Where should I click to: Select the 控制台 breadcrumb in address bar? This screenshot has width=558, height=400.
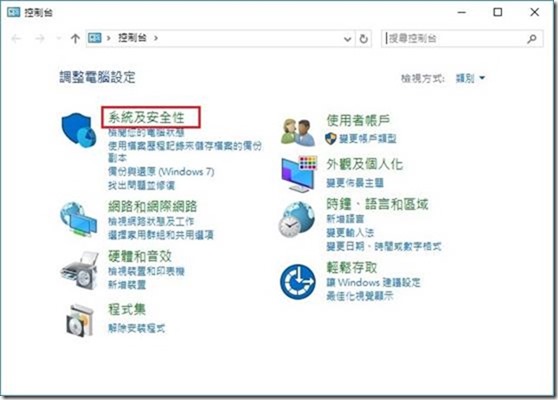[132, 38]
